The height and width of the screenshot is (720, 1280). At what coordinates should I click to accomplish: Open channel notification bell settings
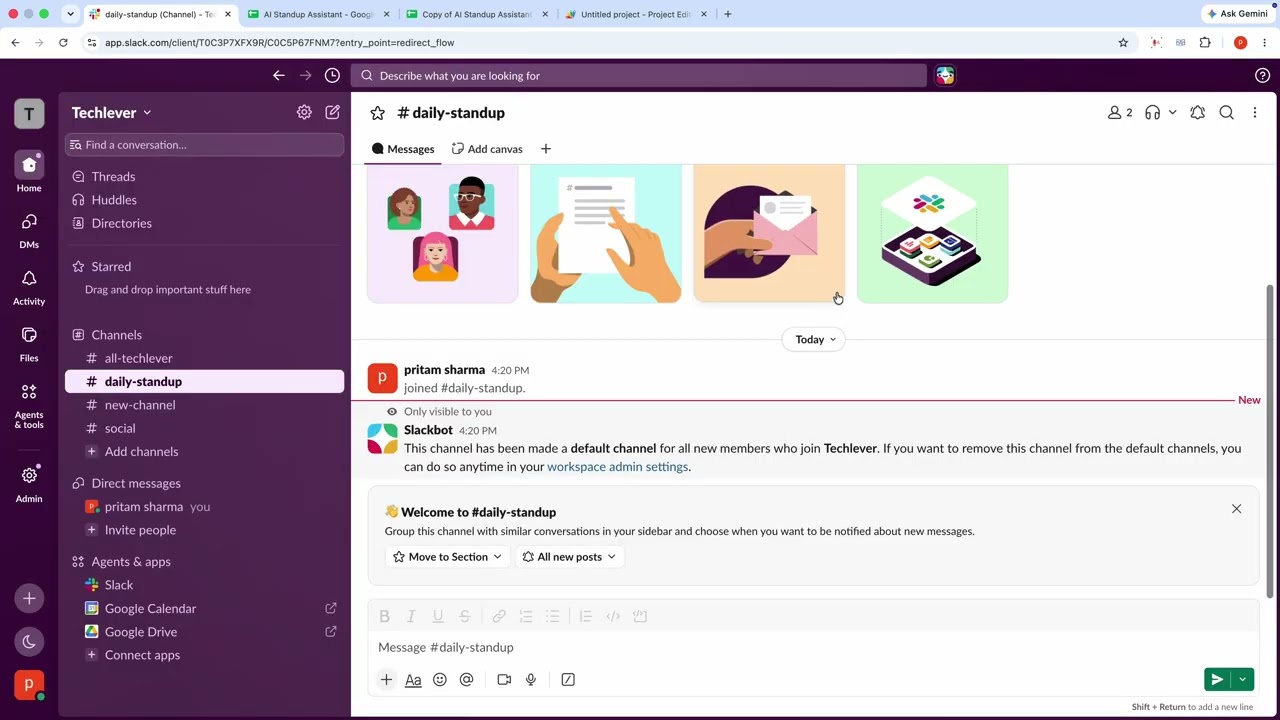[x=1197, y=113]
